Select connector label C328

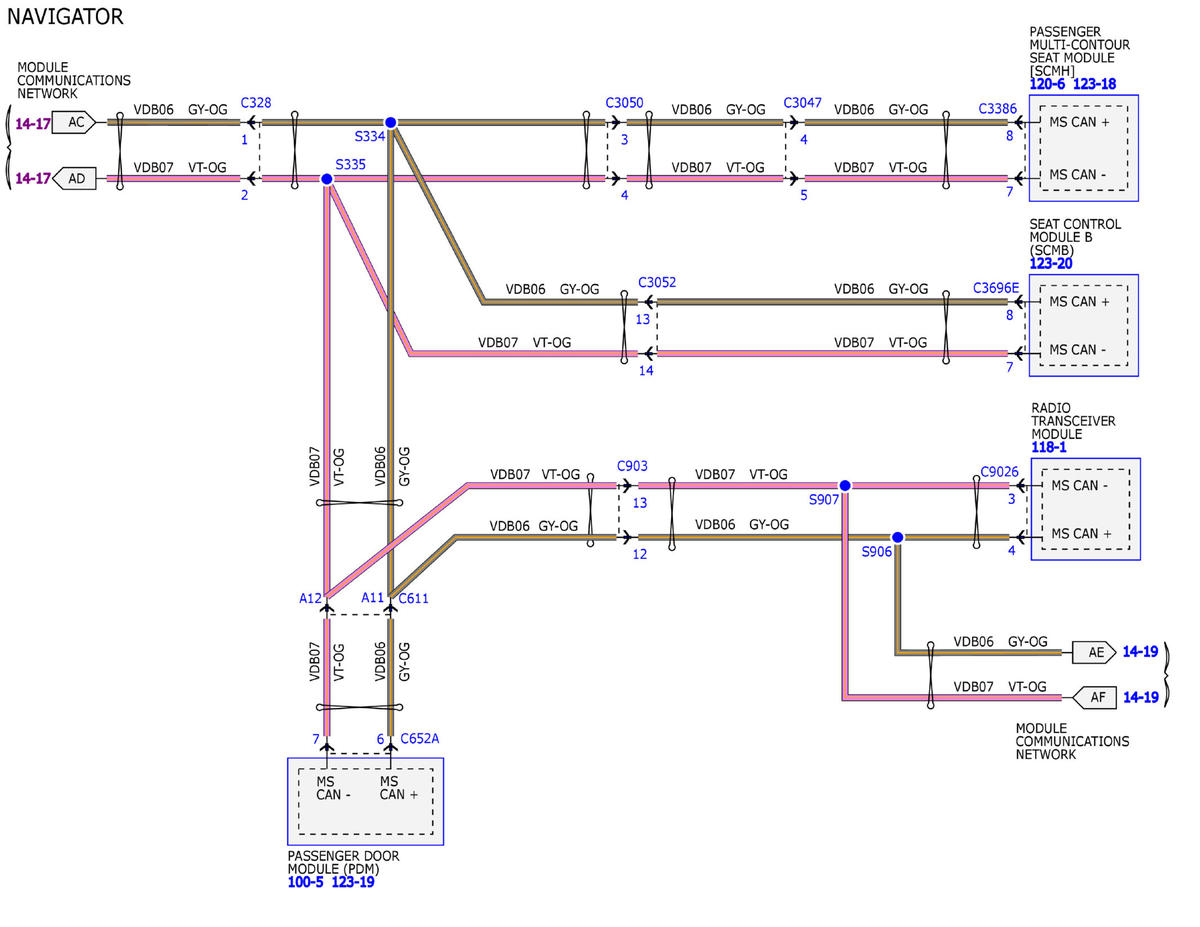pyautogui.click(x=256, y=103)
